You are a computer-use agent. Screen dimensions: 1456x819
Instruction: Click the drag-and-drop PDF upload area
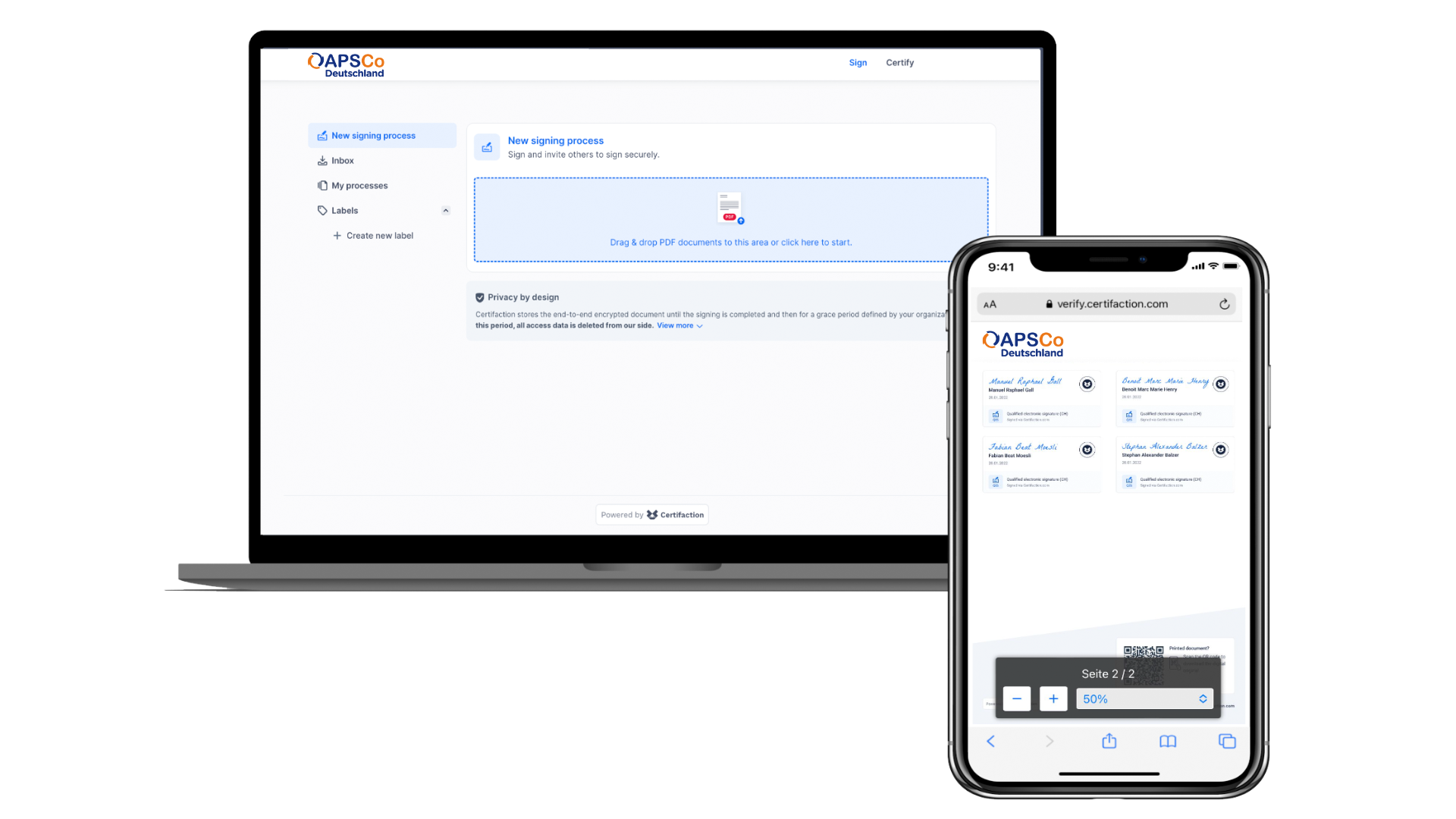[730, 219]
